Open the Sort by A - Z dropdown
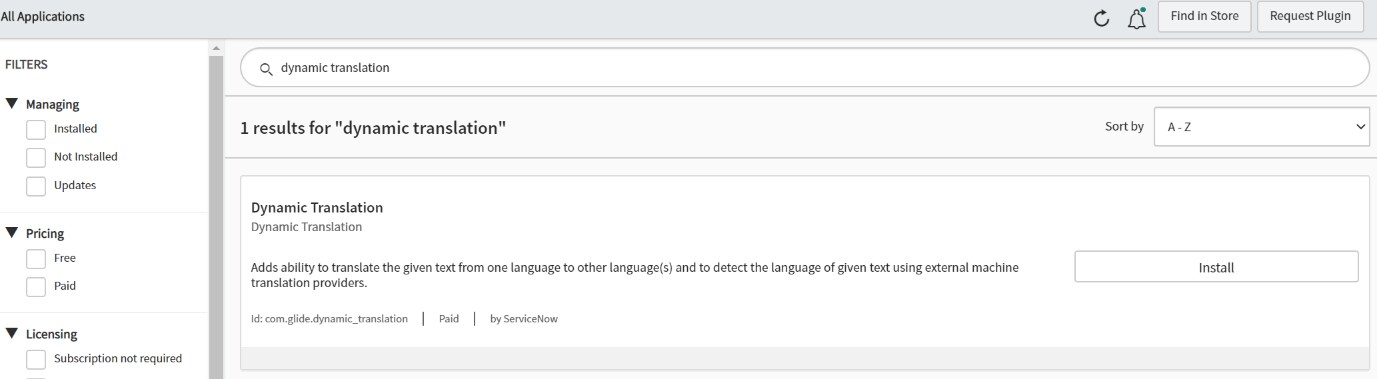This screenshot has height=379, width=1377. point(1261,127)
